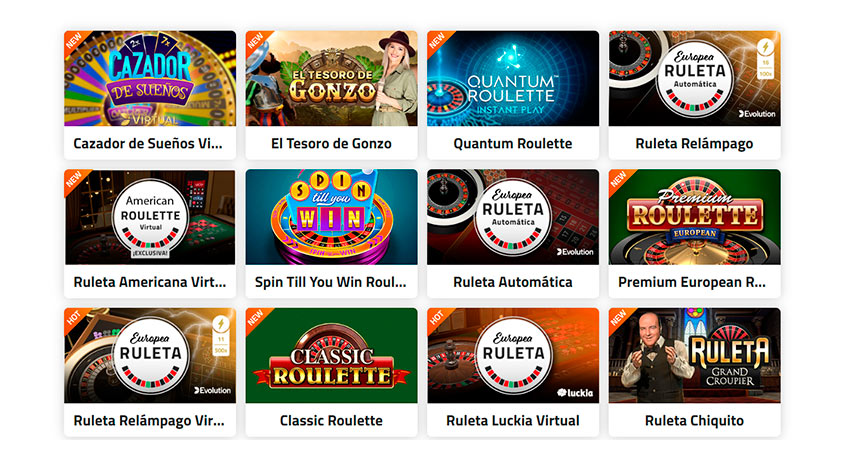
Task: Click the "Ruleta Relámpago Vir..." title
Action: [149, 421]
